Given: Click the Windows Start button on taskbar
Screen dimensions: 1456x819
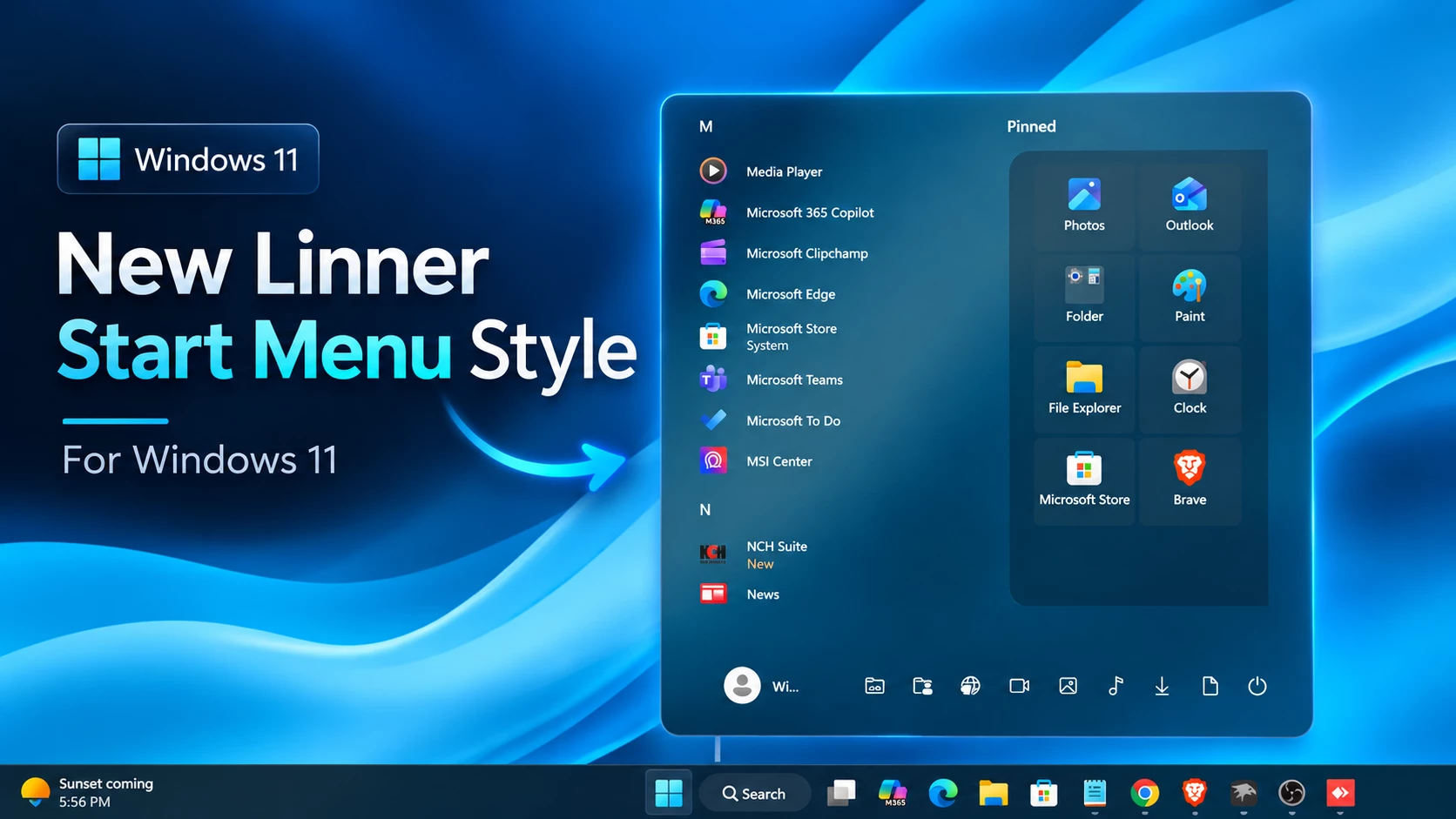Looking at the screenshot, I should coord(669,793).
